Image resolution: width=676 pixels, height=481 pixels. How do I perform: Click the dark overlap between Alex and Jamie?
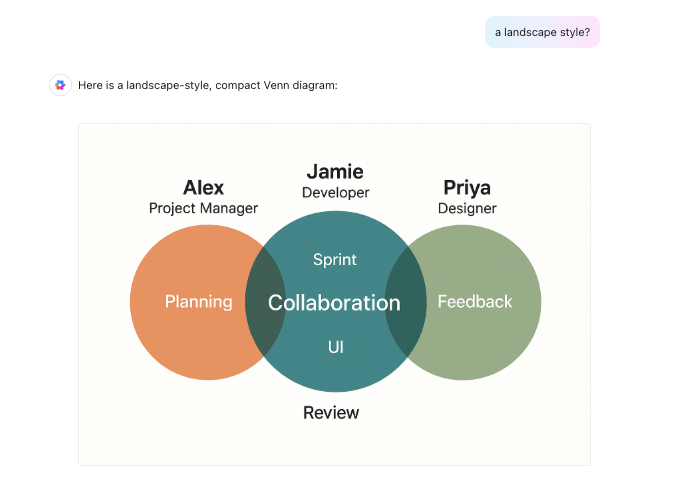265,302
